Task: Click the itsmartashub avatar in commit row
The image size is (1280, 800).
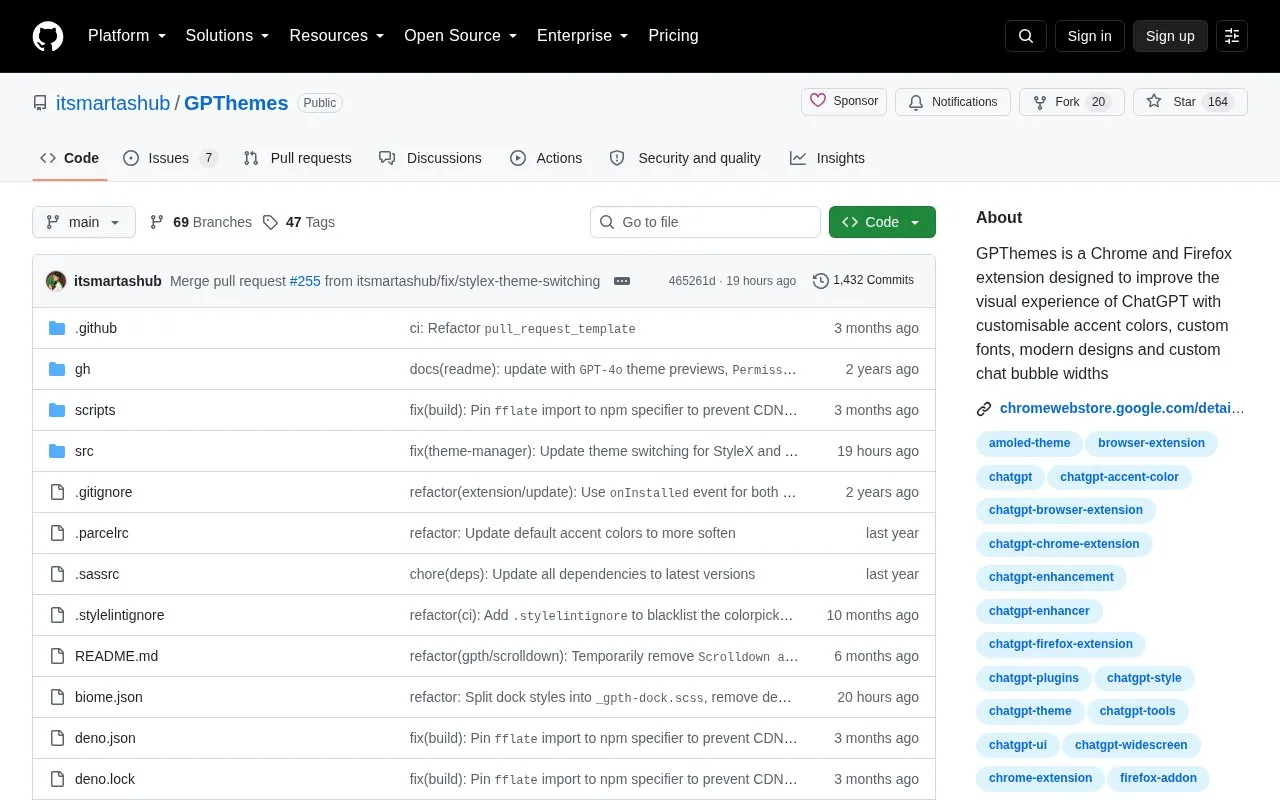Action: pos(56,281)
